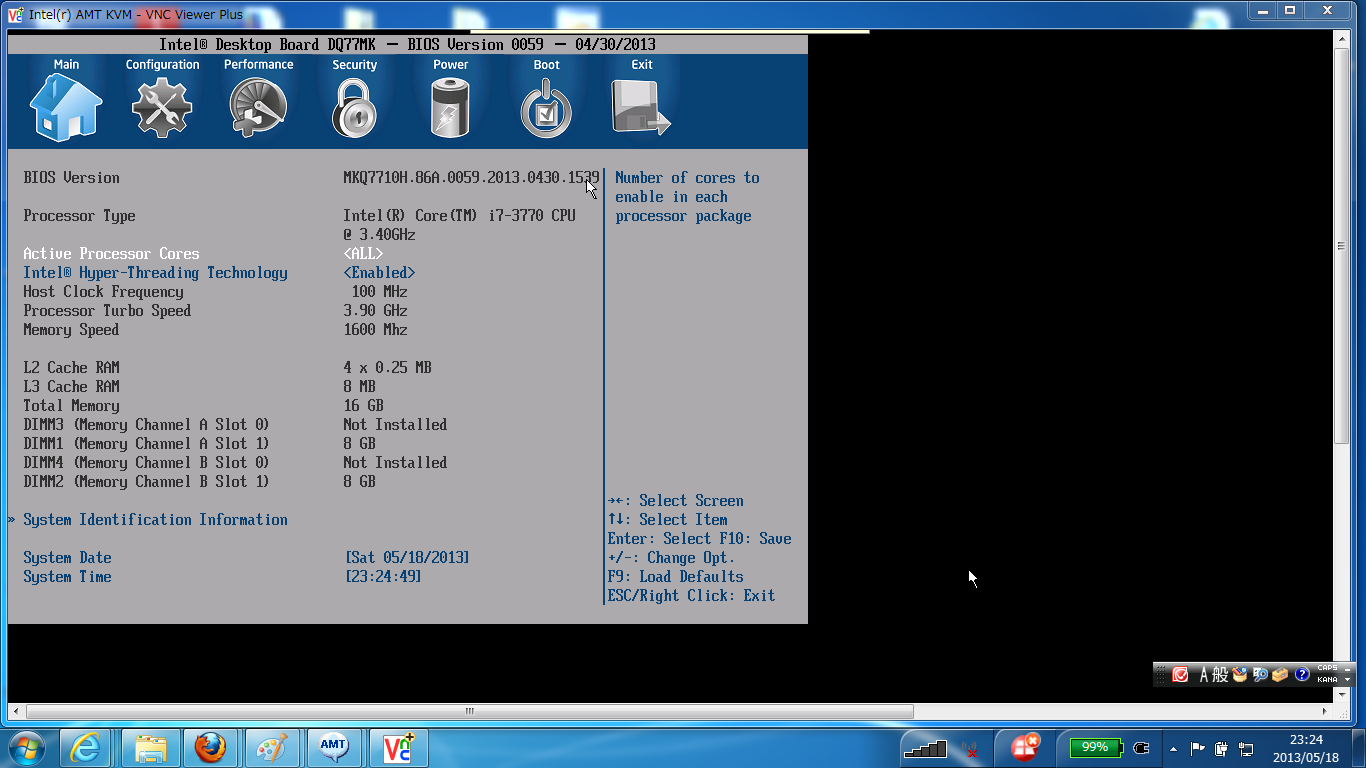Launch Internet Explorer from the taskbar
1366x768 pixels.
coord(85,747)
